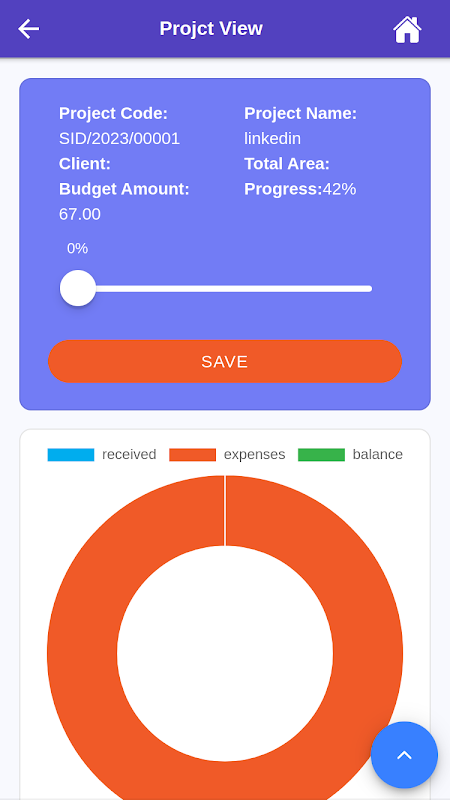Toggle the received legend entry

(x=102, y=454)
